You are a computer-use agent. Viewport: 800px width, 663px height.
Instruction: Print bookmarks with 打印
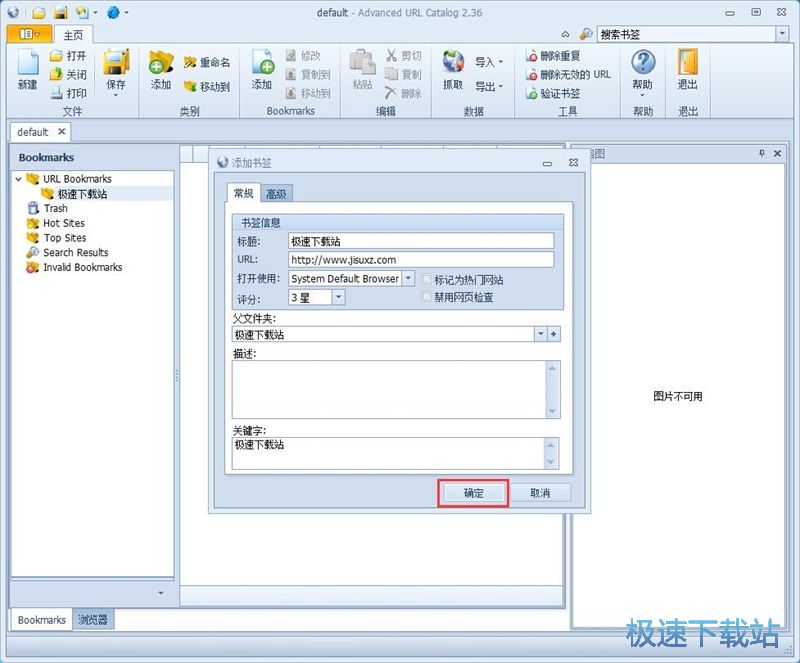68,93
